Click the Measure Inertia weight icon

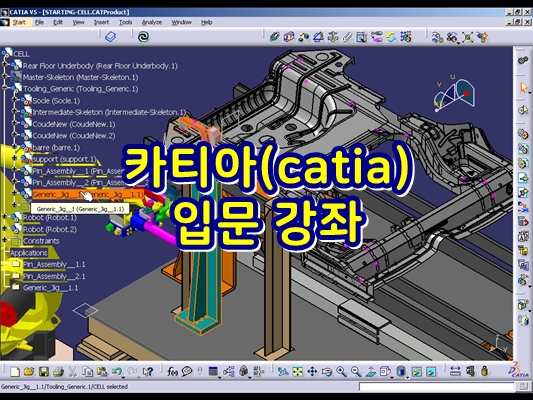(485, 371)
